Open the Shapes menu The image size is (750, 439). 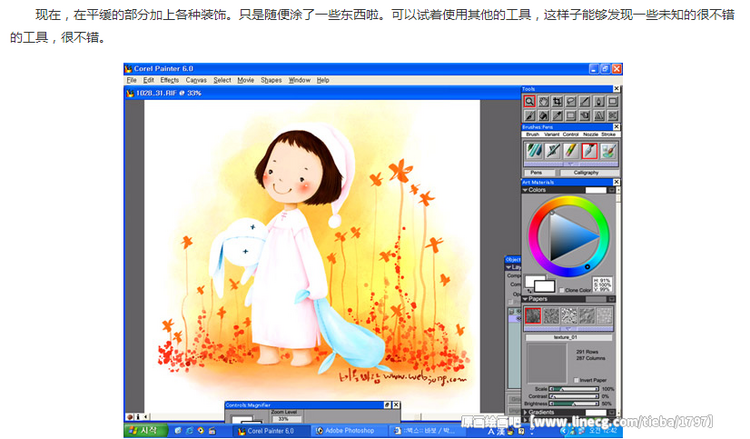[271, 80]
